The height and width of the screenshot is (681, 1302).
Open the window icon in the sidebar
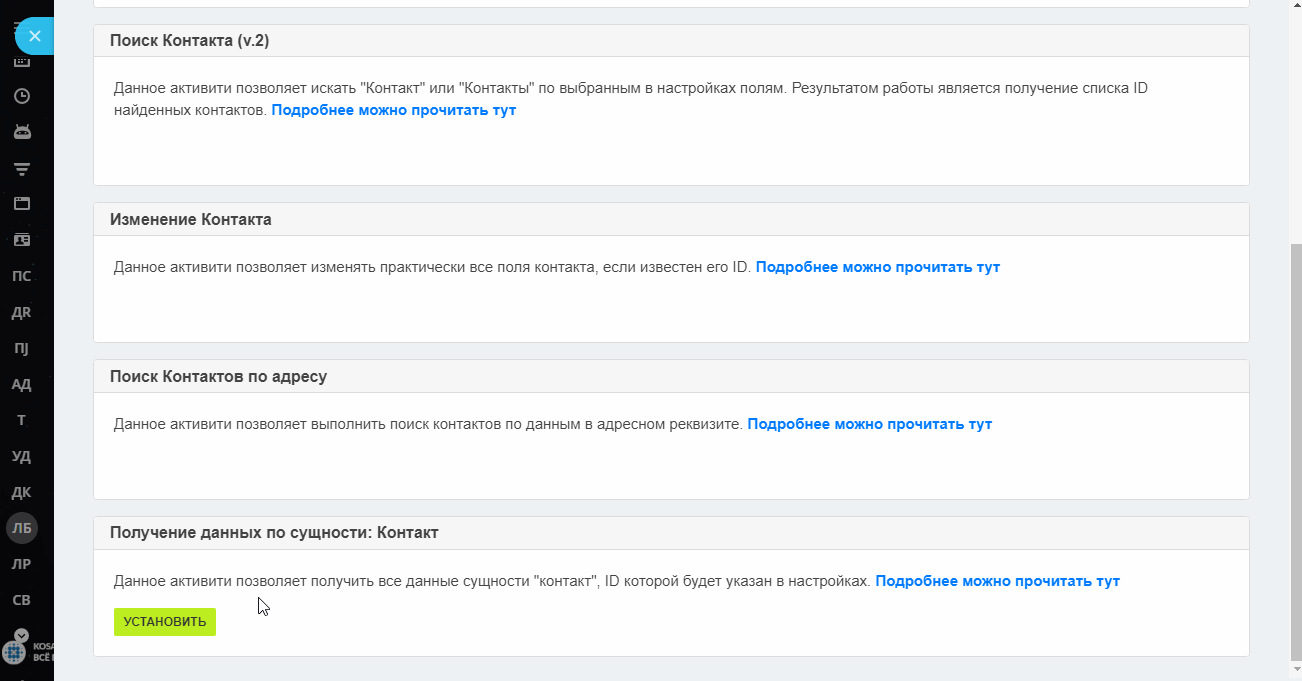coord(21,204)
